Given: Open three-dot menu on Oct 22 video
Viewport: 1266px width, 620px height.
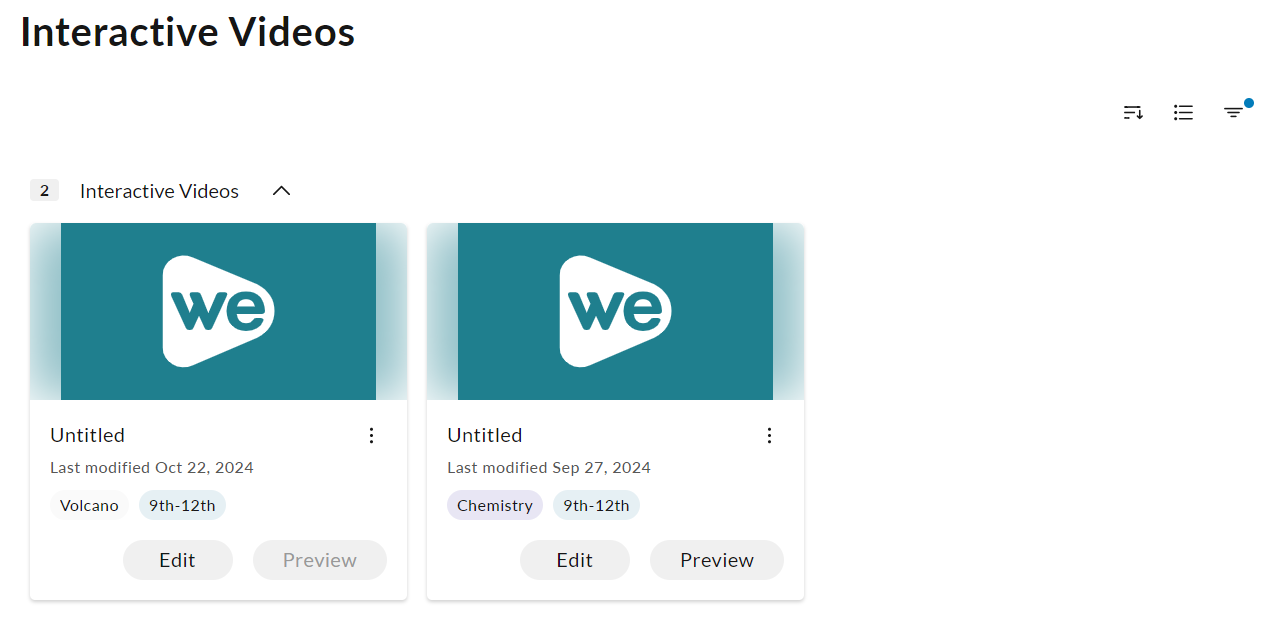Looking at the screenshot, I should click(x=371, y=435).
